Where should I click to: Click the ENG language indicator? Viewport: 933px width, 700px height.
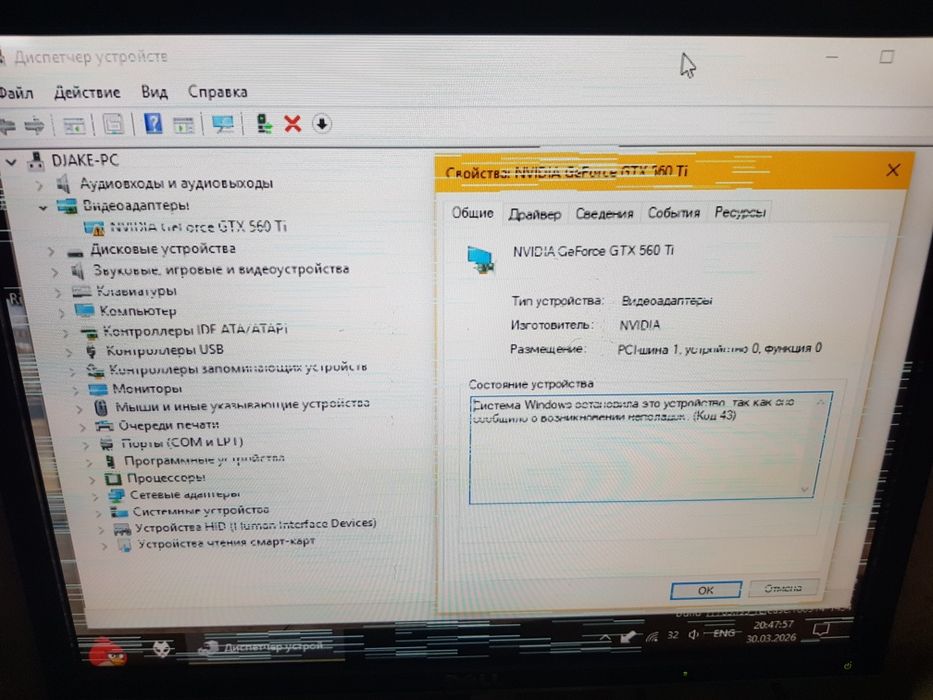(x=724, y=633)
